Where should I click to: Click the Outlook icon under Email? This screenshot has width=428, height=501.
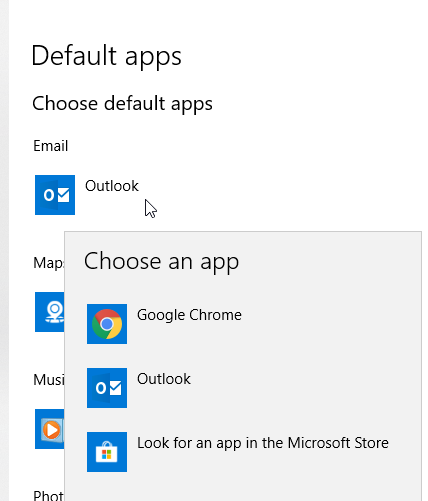[x=55, y=195]
